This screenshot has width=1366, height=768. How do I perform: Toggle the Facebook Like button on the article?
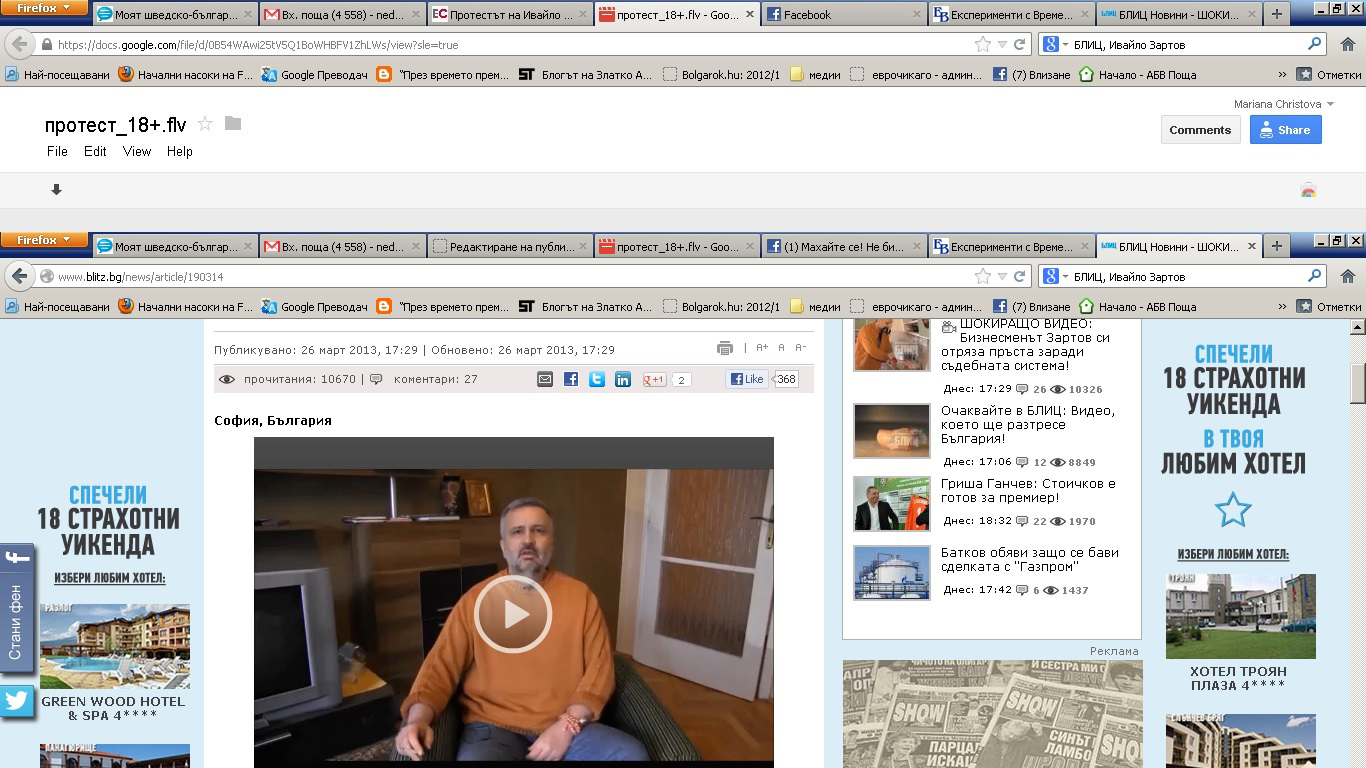747,379
